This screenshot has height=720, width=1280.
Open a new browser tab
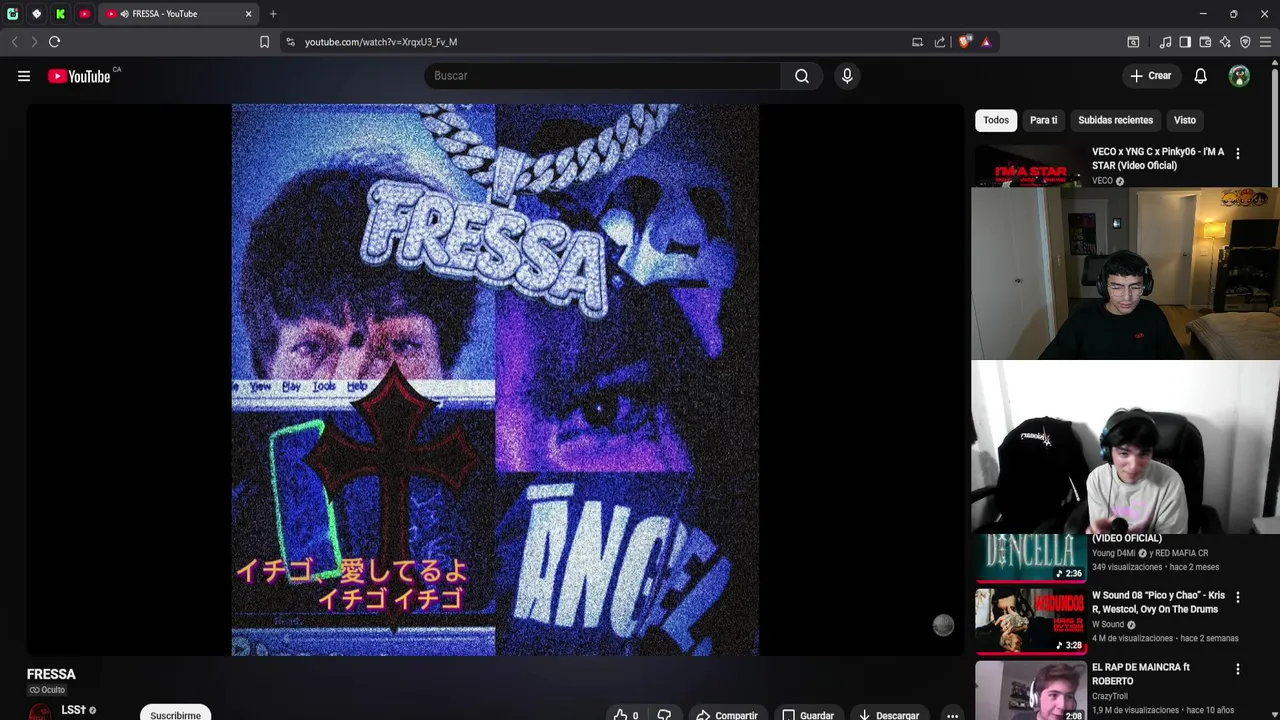point(273,14)
